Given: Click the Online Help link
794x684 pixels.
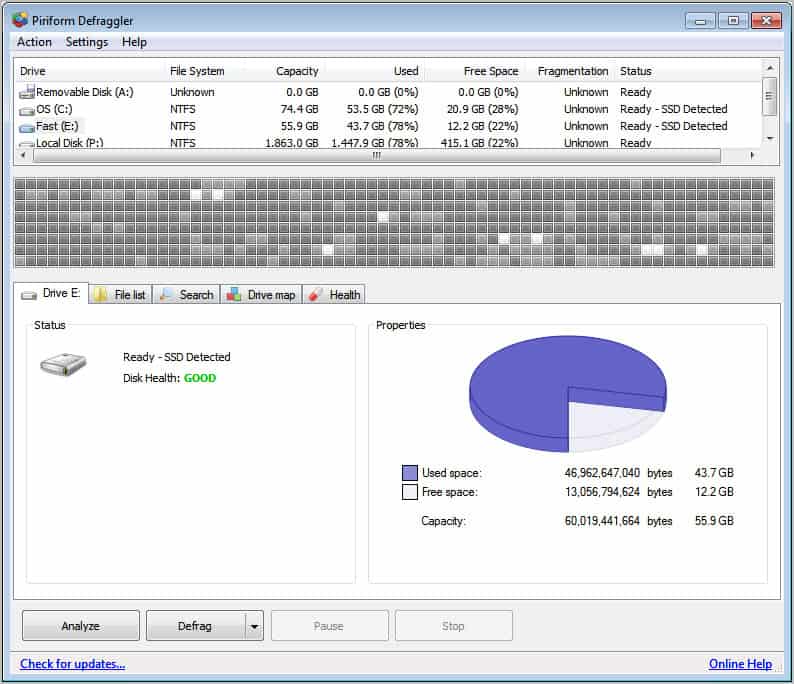Looking at the screenshot, I should click(740, 664).
